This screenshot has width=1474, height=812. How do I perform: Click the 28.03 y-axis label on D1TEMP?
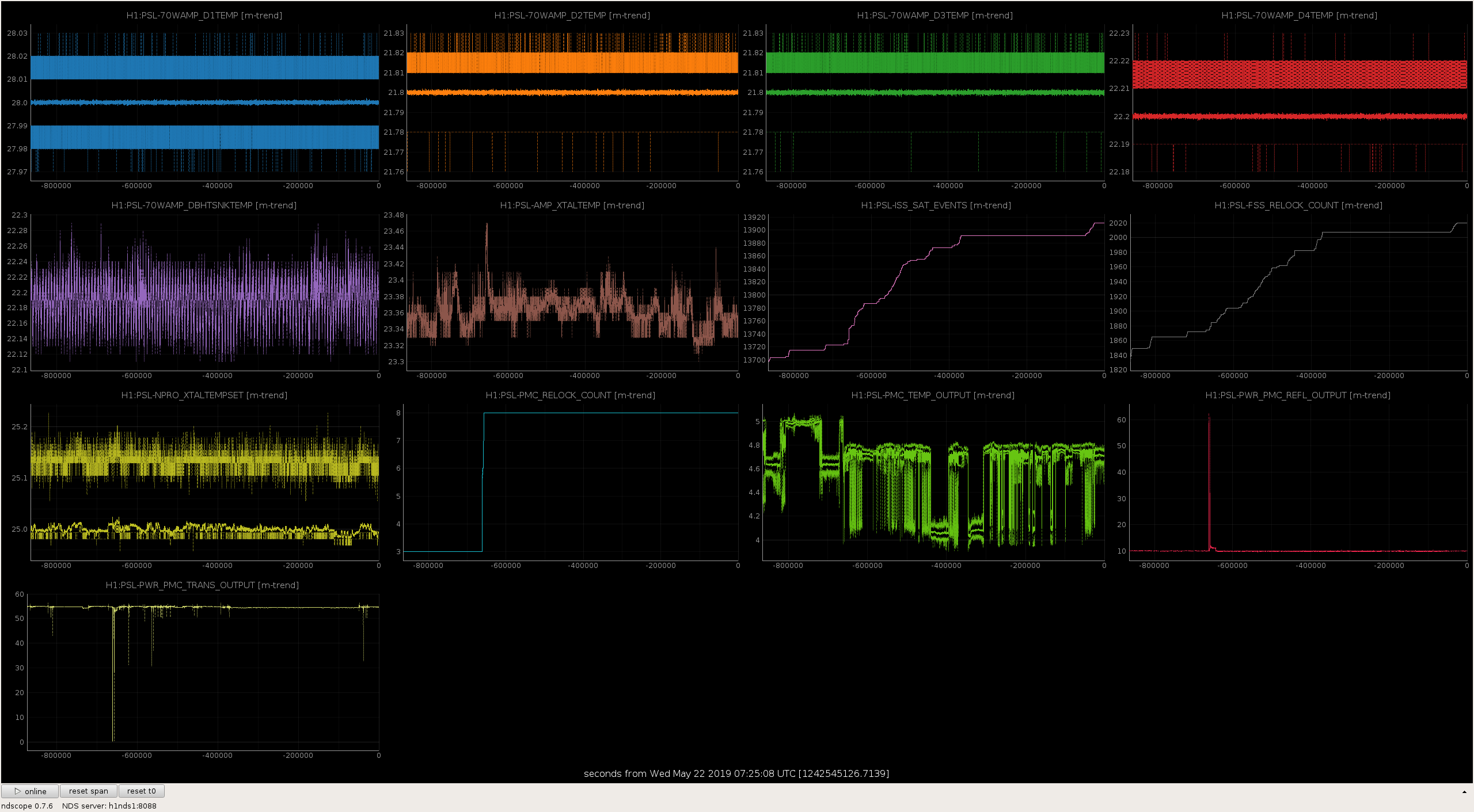17,33
